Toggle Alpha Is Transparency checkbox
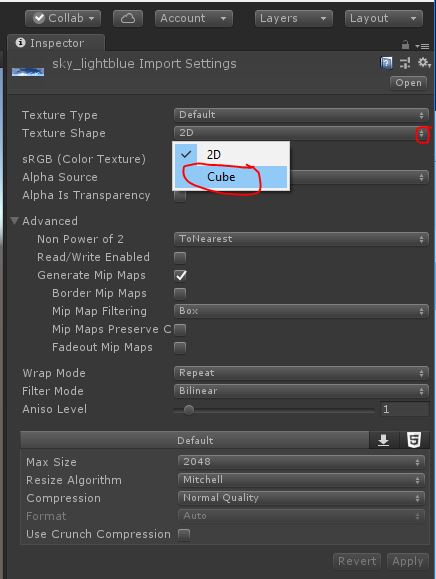This screenshot has width=436, height=579. coord(180,196)
